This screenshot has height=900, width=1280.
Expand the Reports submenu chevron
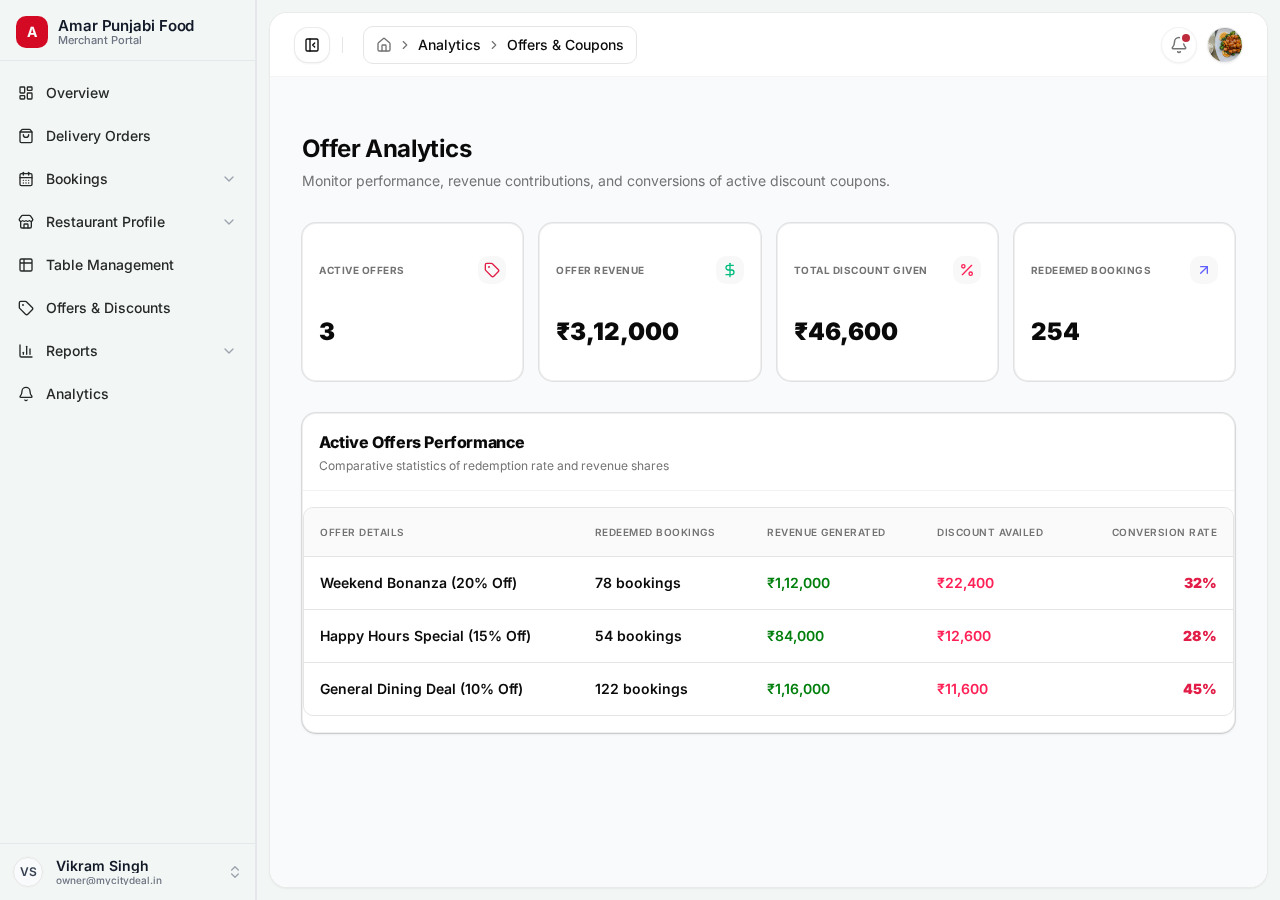pos(229,351)
